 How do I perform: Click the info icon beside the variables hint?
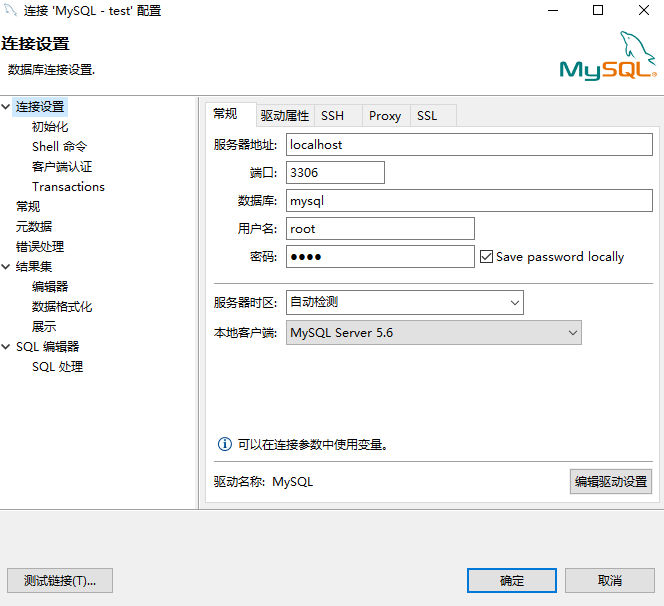pos(224,444)
